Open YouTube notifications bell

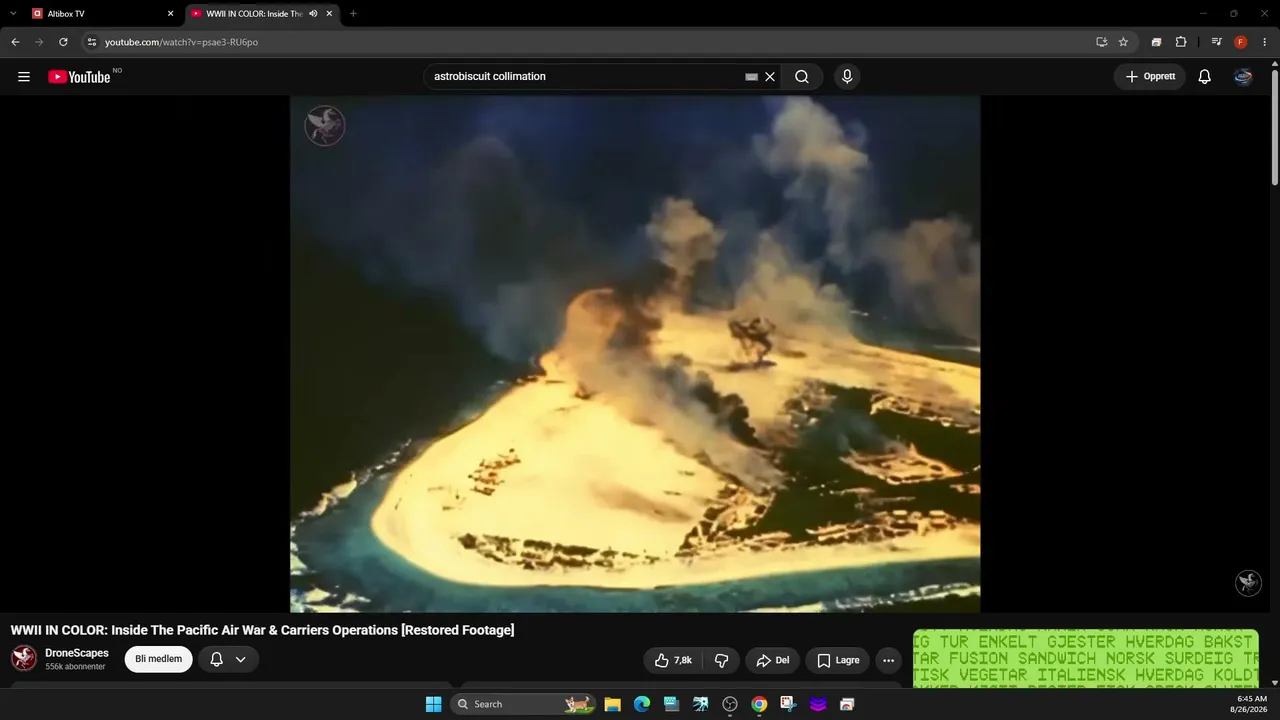tap(1205, 77)
